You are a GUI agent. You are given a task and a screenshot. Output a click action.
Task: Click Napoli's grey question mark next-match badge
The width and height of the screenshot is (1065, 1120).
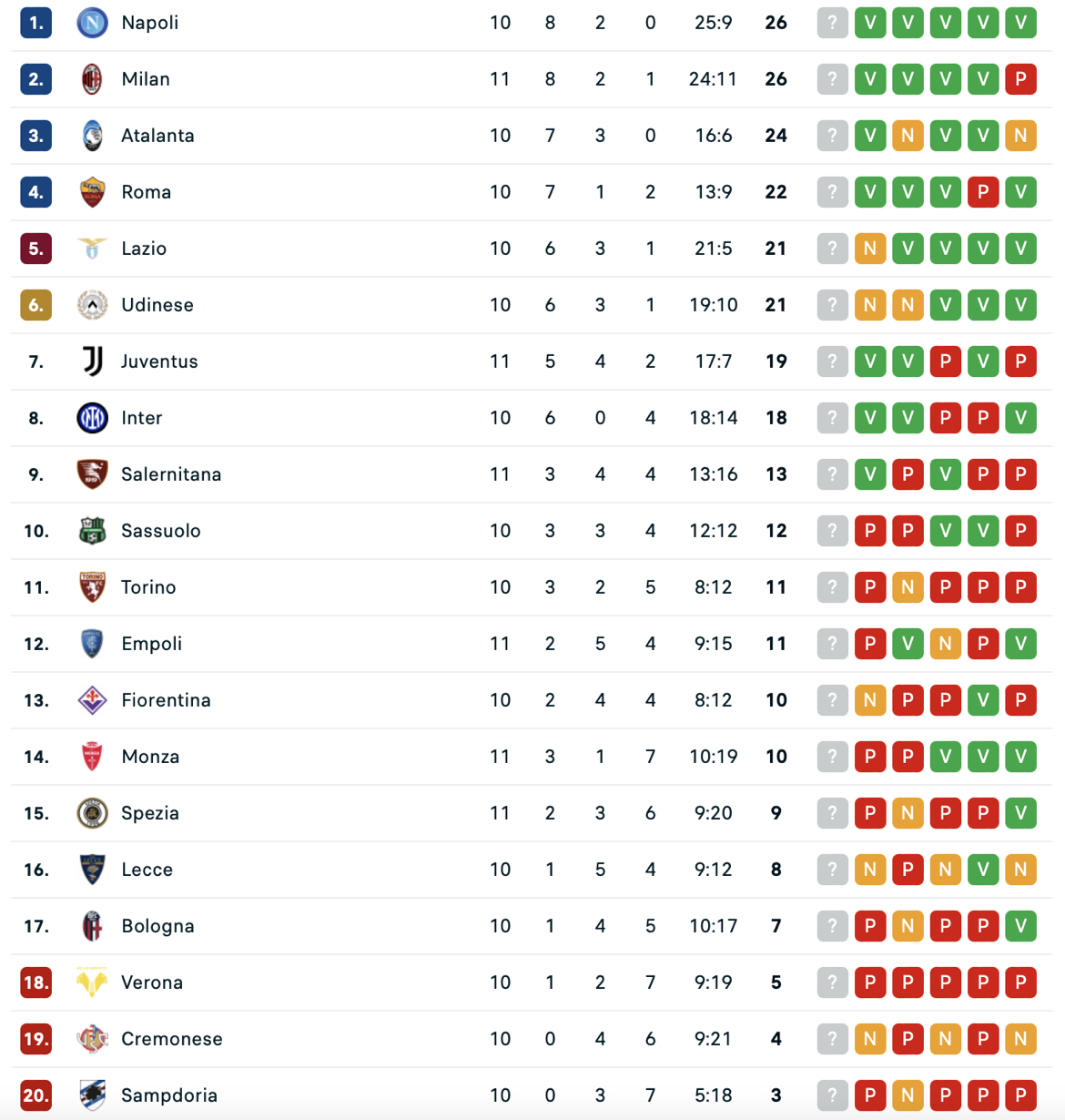pyautogui.click(x=832, y=23)
